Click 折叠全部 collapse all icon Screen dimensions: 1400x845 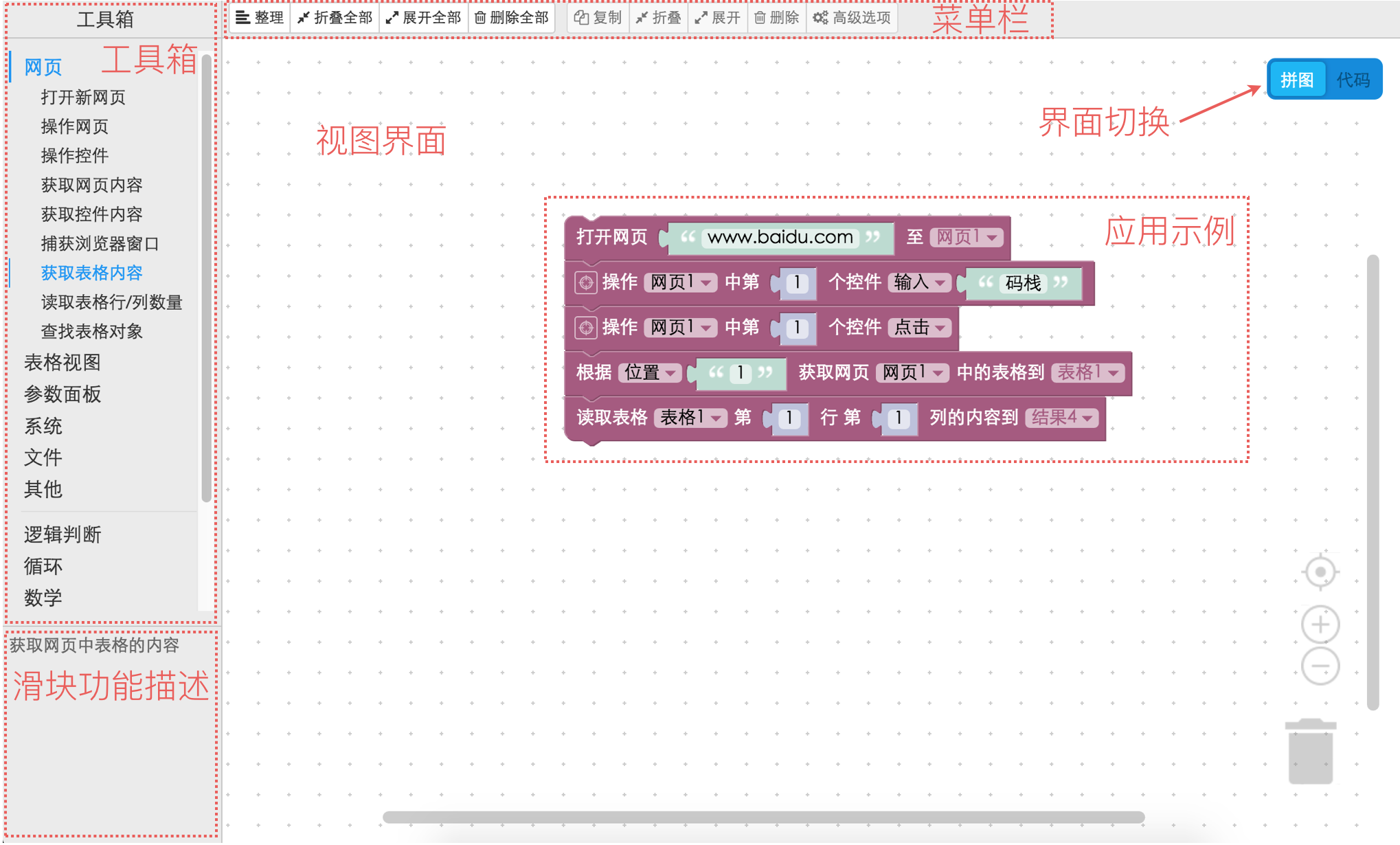pyautogui.click(x=303, y=18)
